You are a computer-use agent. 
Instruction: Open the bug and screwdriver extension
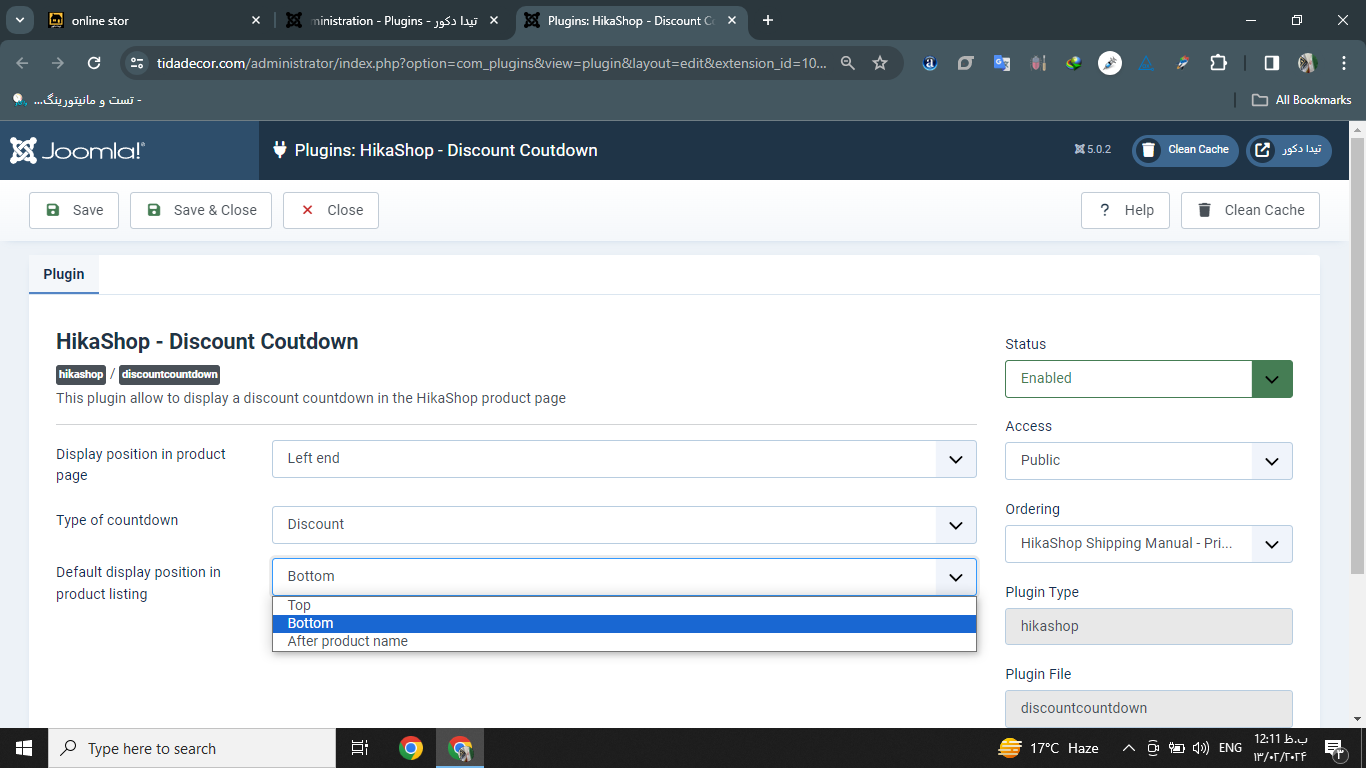[x=1038, y=63]
